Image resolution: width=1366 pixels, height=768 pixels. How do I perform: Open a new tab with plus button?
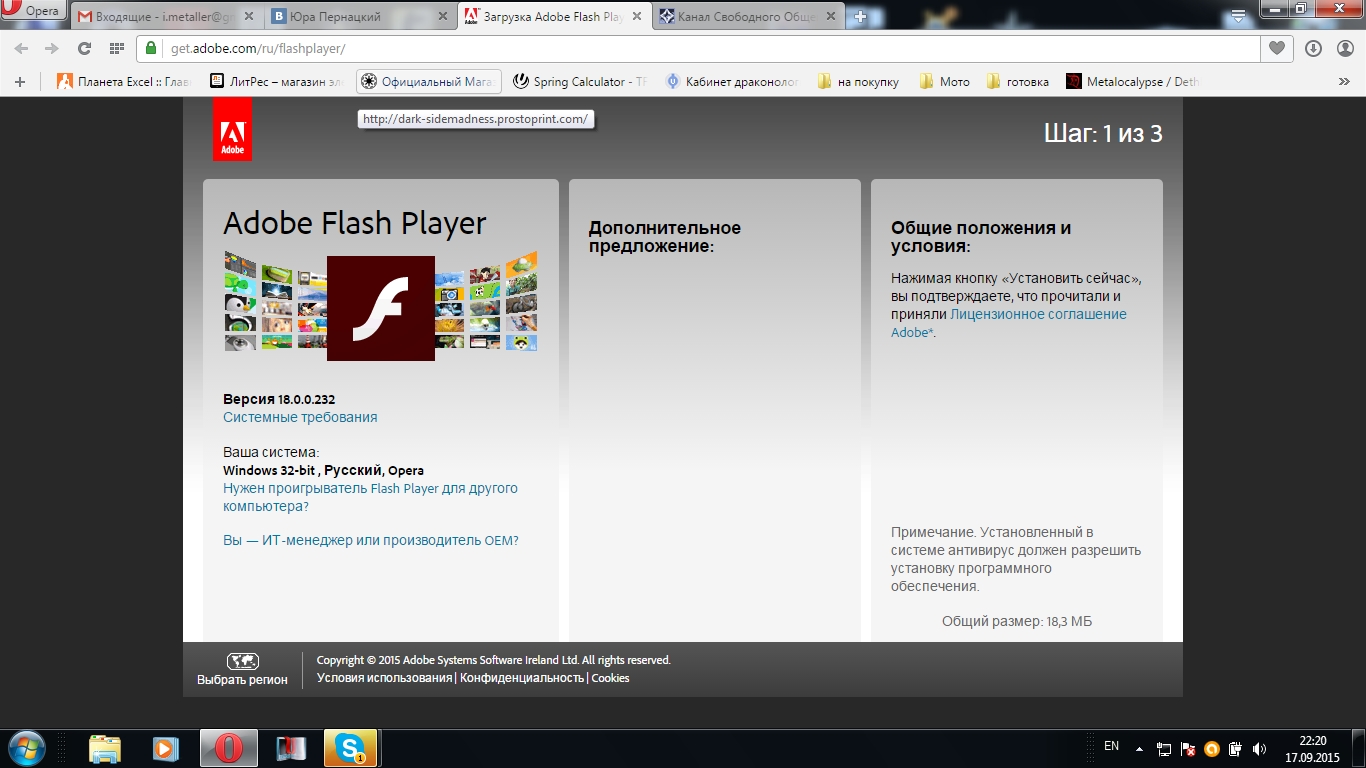[x=860, y=17]
